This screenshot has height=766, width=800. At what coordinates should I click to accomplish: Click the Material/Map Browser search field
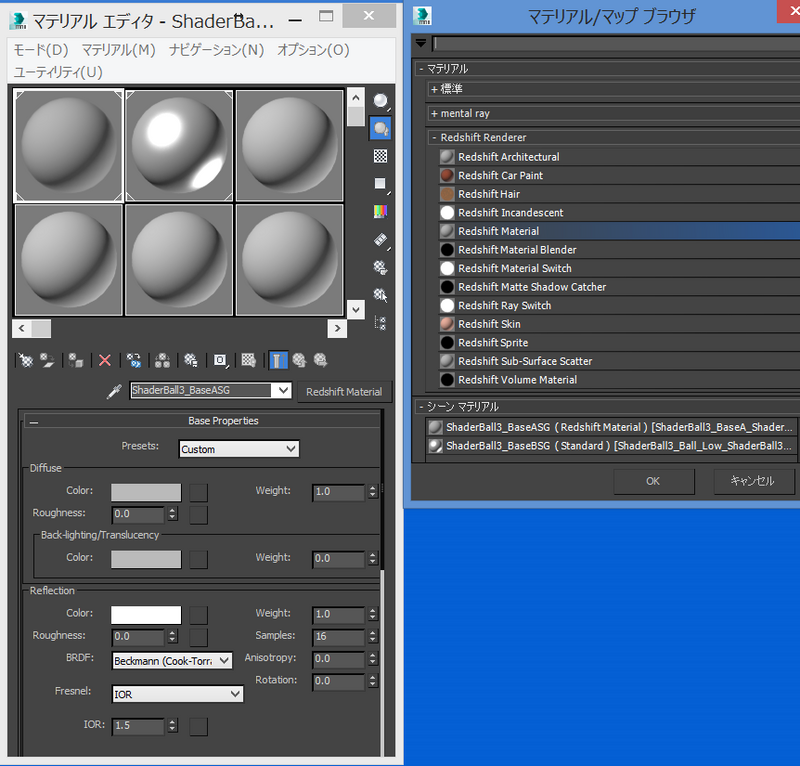616,44
